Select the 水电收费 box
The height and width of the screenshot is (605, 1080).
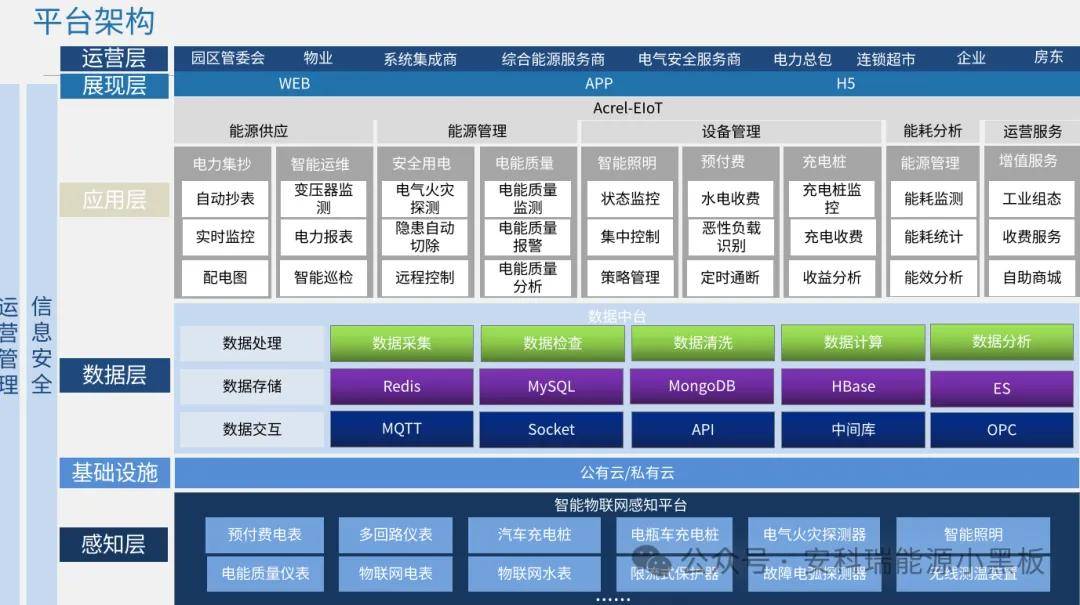pyautogui.click(x=730, y=198)
